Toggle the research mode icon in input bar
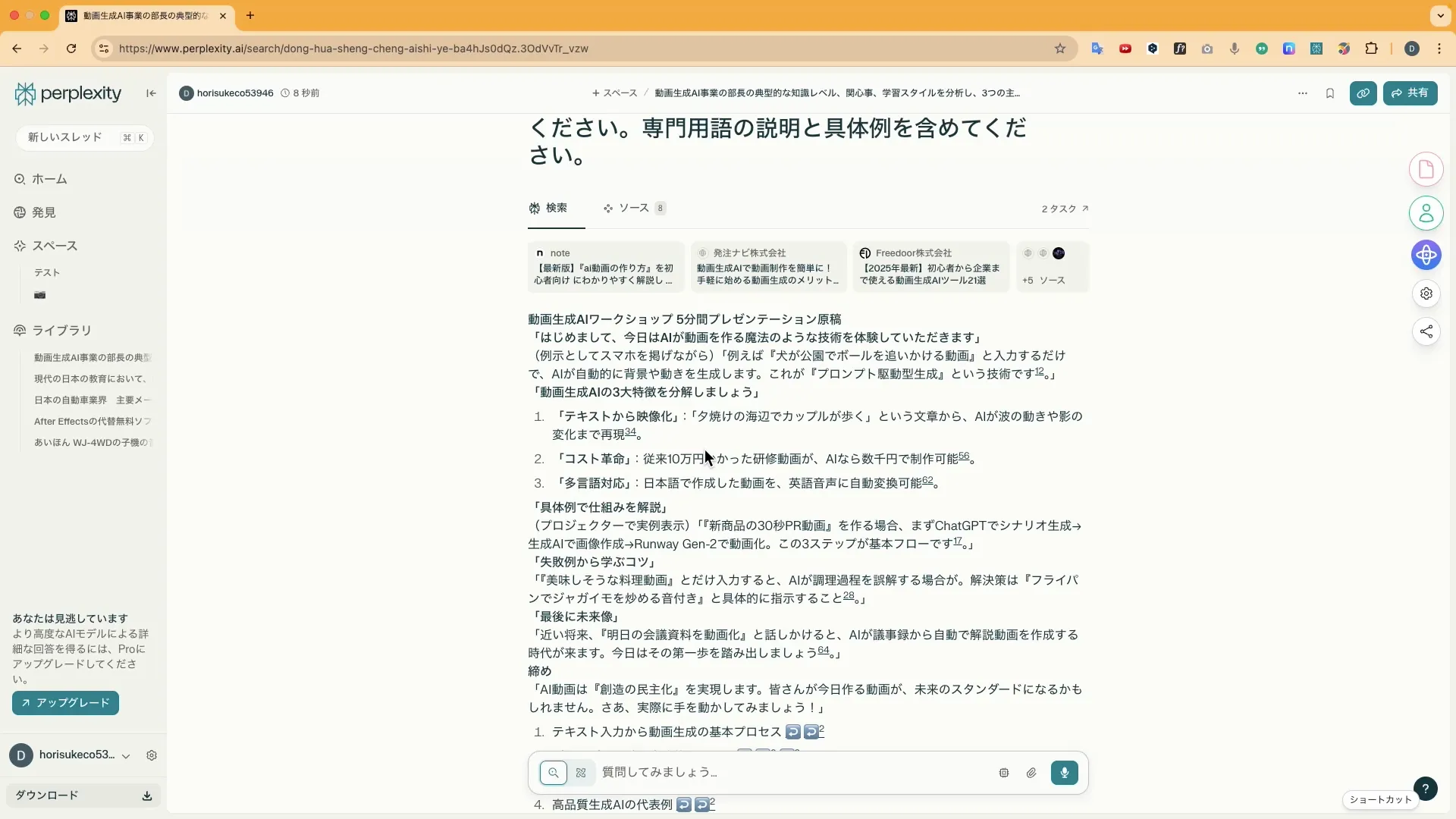The width and height of the screenshot is (1456, 819). click(581, 773)
